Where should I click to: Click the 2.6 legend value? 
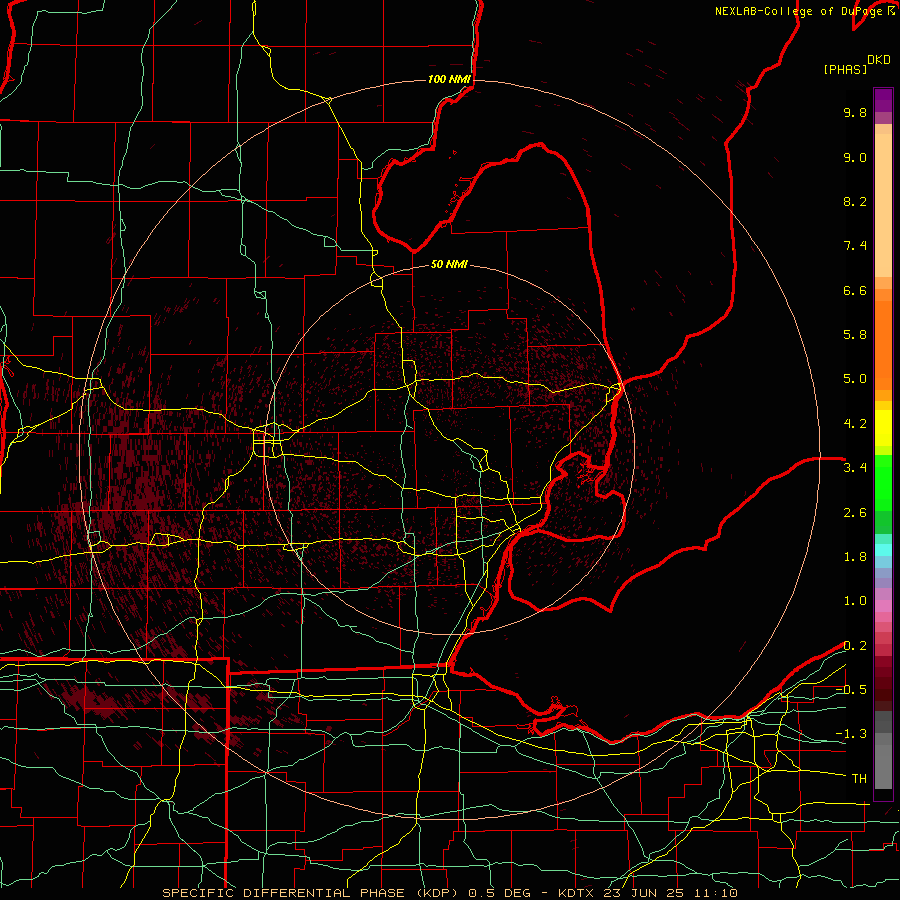pyautogui.click(x=855, y=513)
